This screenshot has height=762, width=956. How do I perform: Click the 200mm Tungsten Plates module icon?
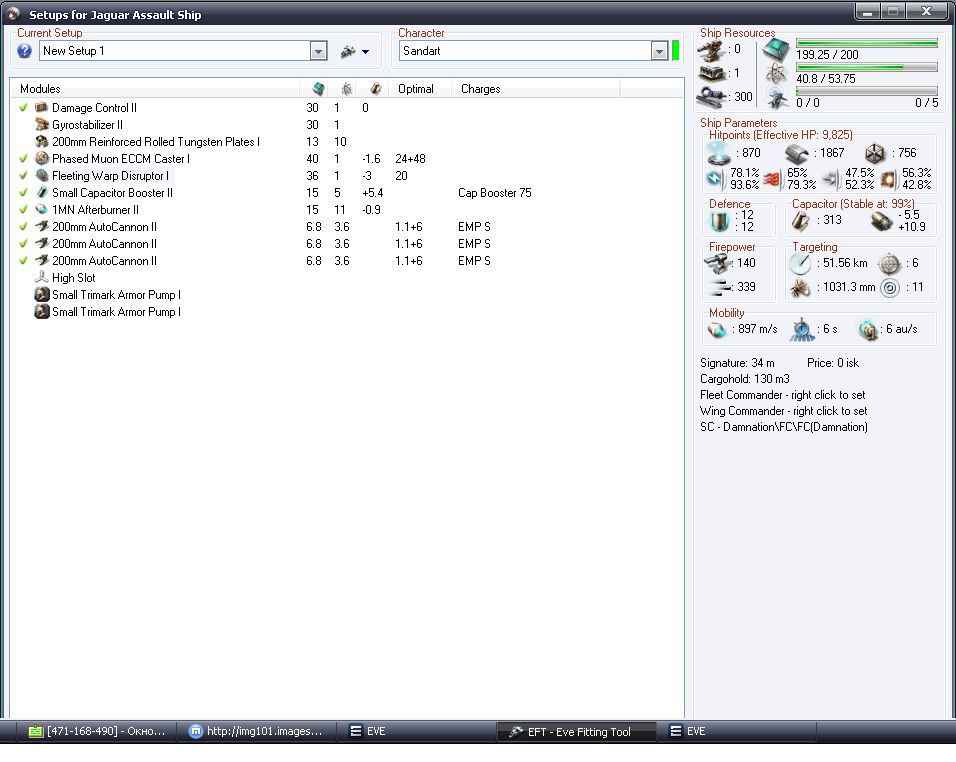pyautogui.click(x=41, y=142)
